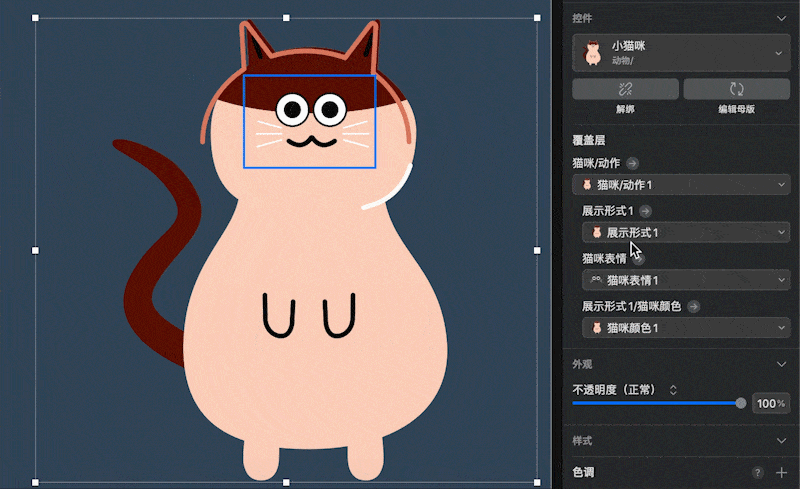The image size is (800, 489).
Task: Expand the 样式 section
Action: [781, 441]
